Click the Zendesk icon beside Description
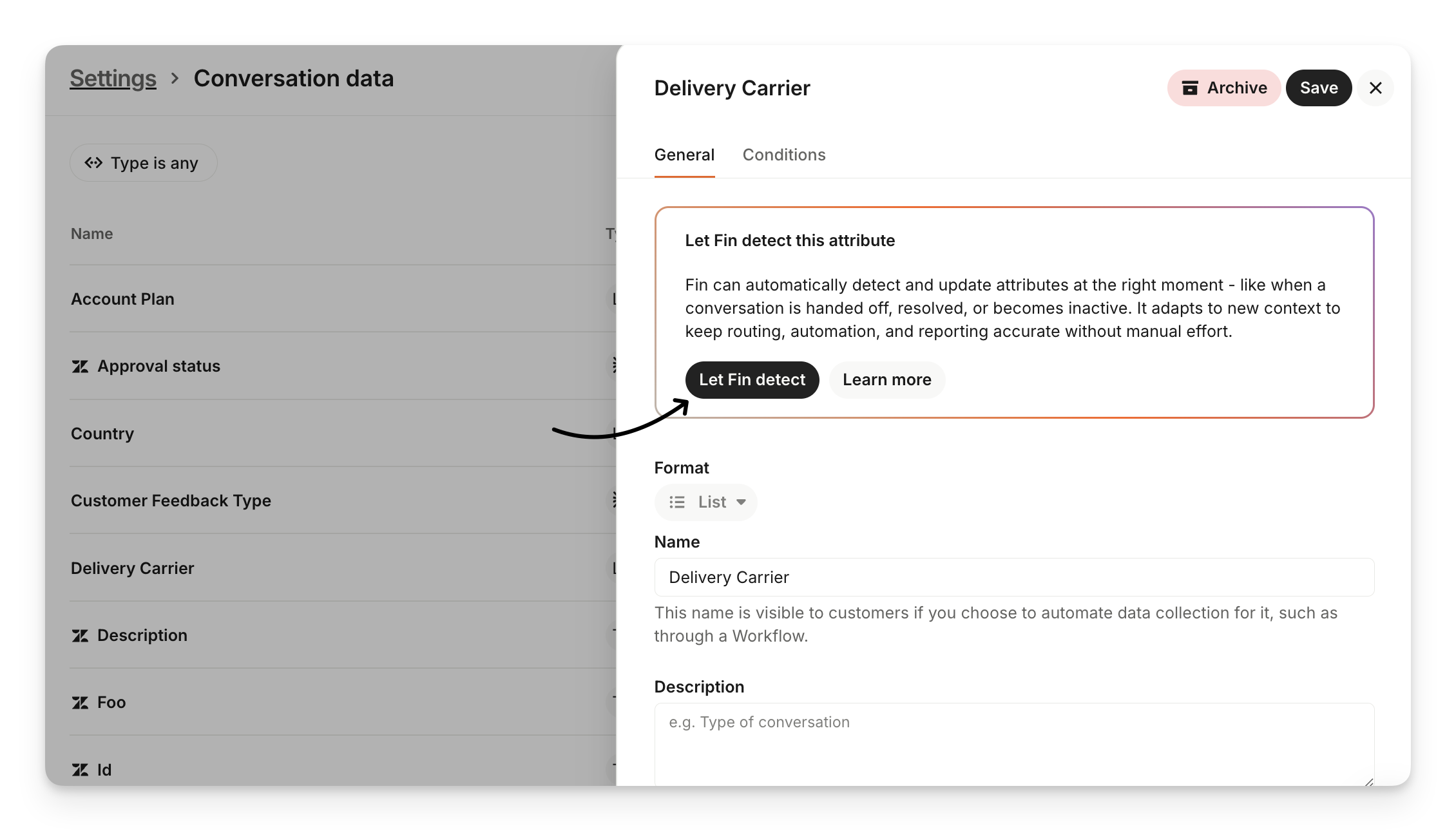1456x831 pixels. (80, 636)
